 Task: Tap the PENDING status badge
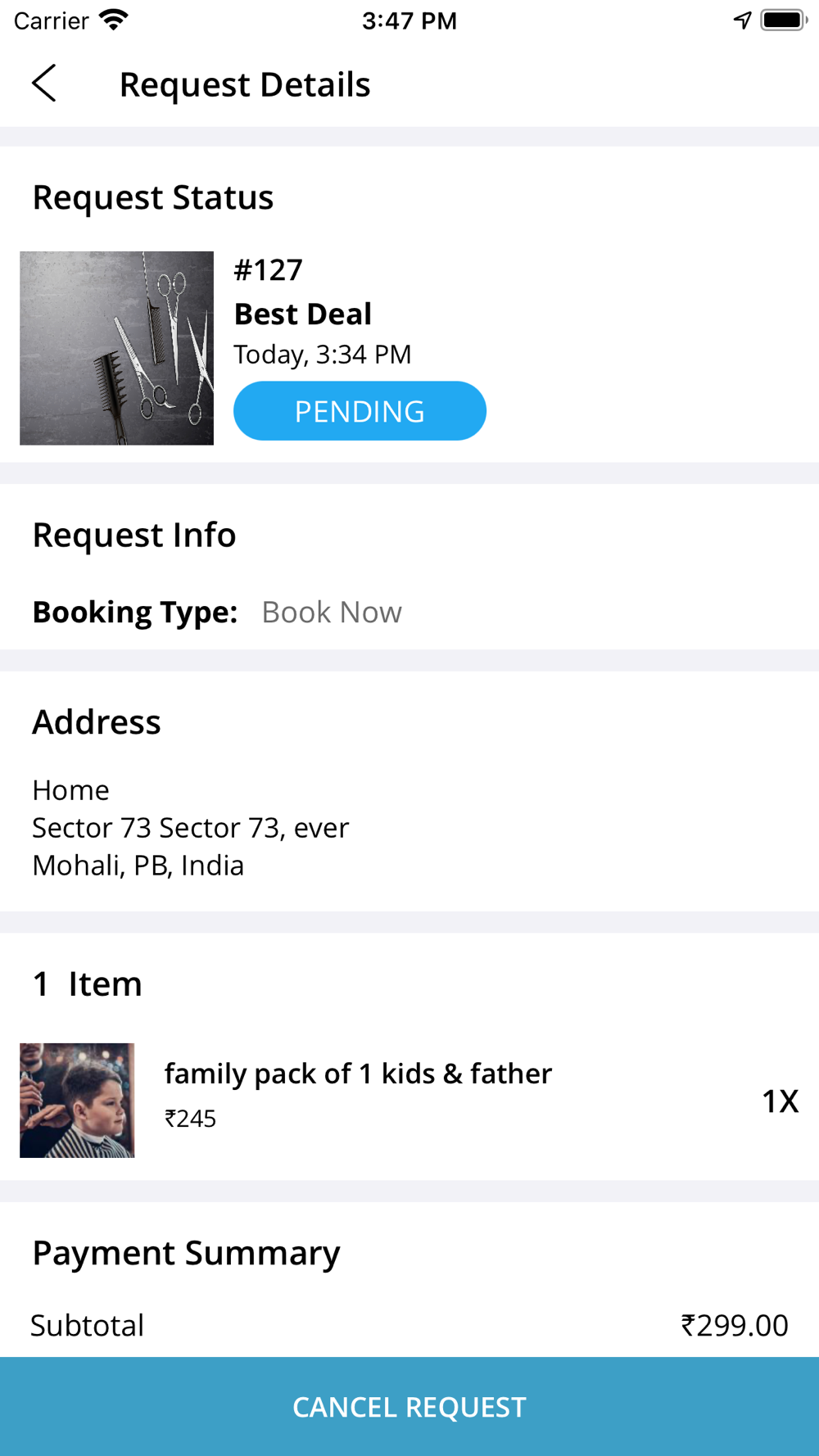(x=360, y=411)
